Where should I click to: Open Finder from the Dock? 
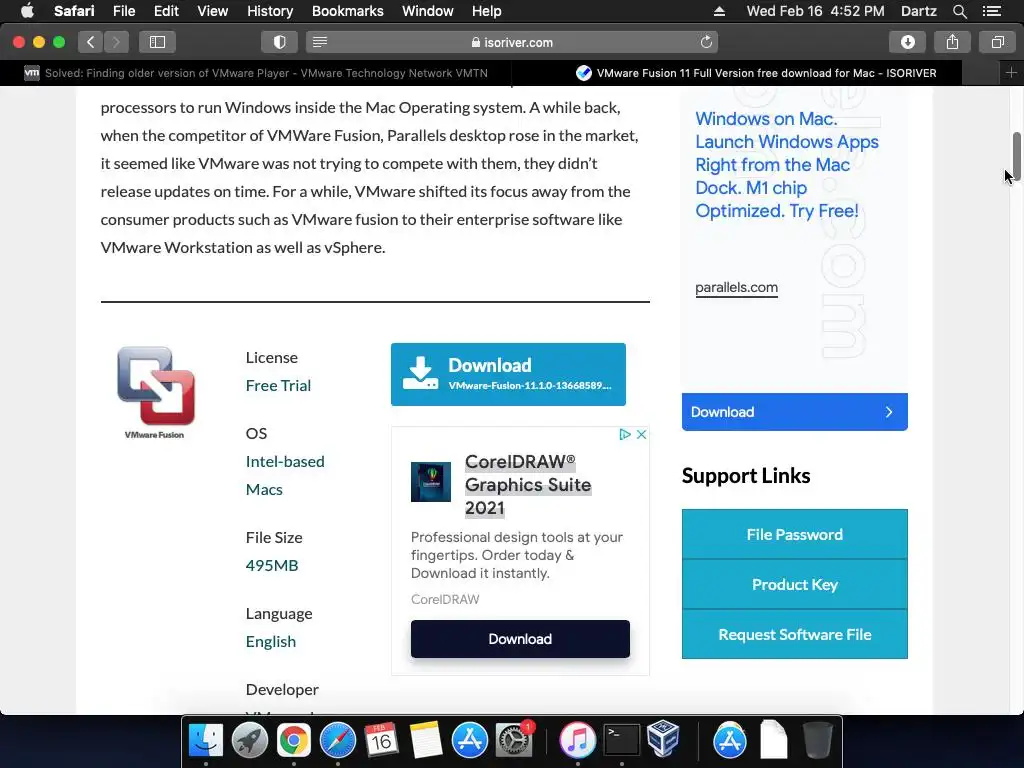(206, 740)
